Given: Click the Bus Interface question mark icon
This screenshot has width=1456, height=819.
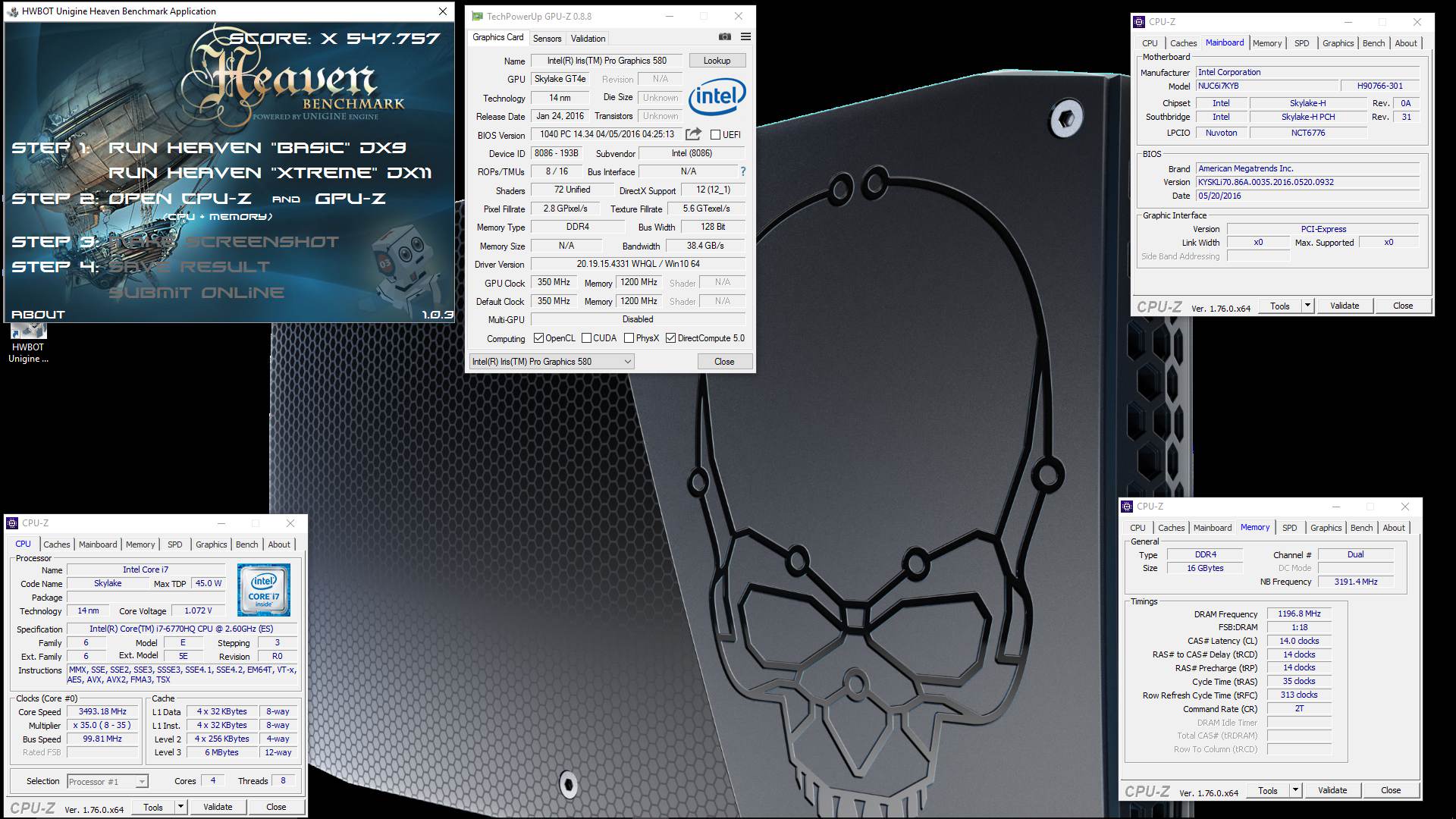Looking at the screenshot, I should (742, 171).
